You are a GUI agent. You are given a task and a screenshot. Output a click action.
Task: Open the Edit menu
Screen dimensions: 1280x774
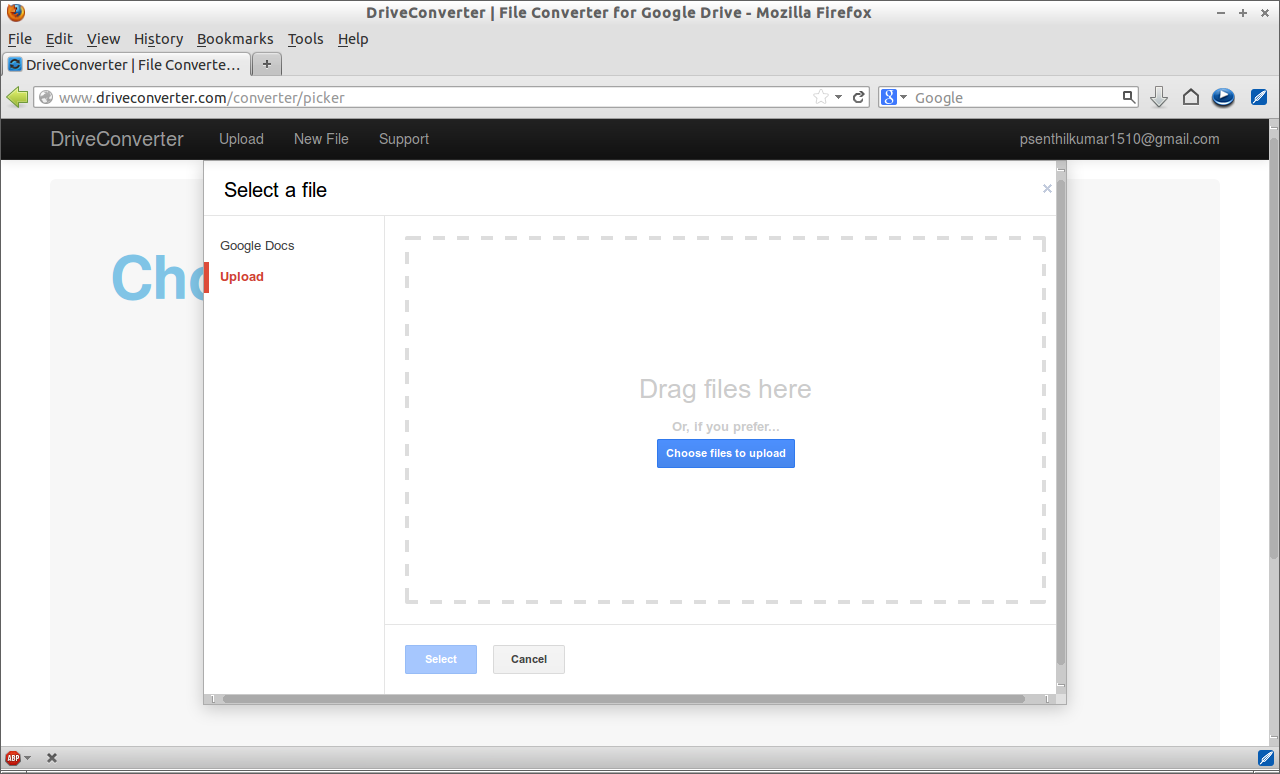click(x=59, y=39)
